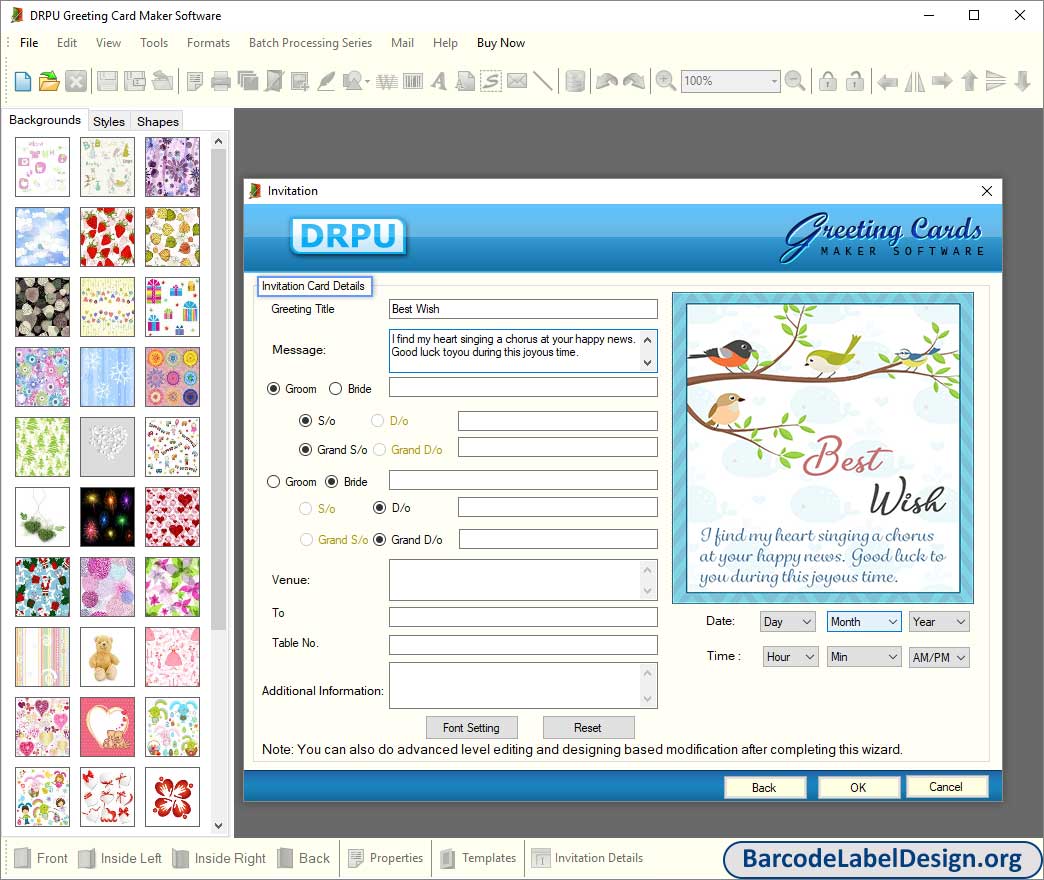The width and height of the screenshot is (1044, 880).
Task: Open the Hour dropdown
Action: point(790,657)
